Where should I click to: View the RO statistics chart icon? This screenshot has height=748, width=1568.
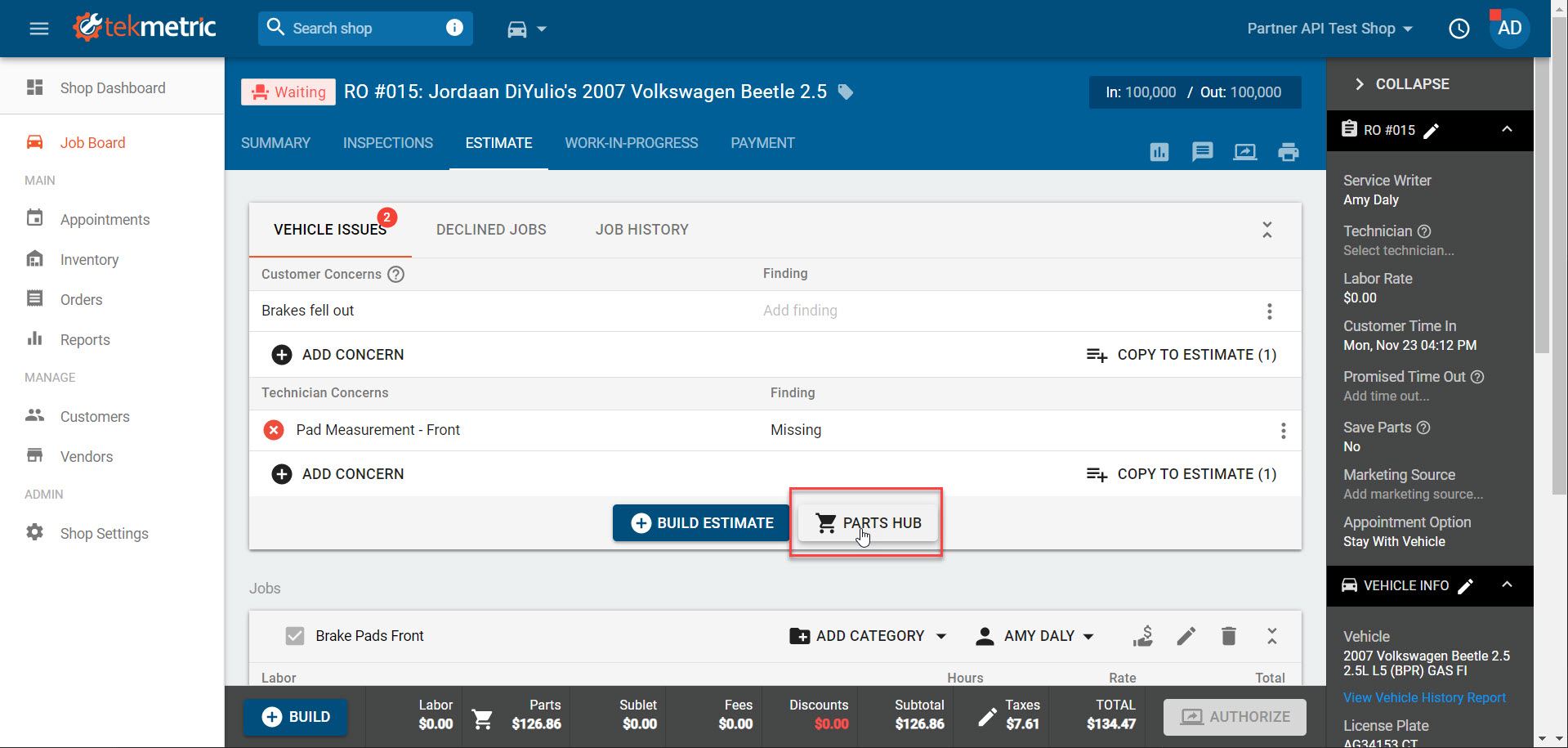coord(1159,152)
